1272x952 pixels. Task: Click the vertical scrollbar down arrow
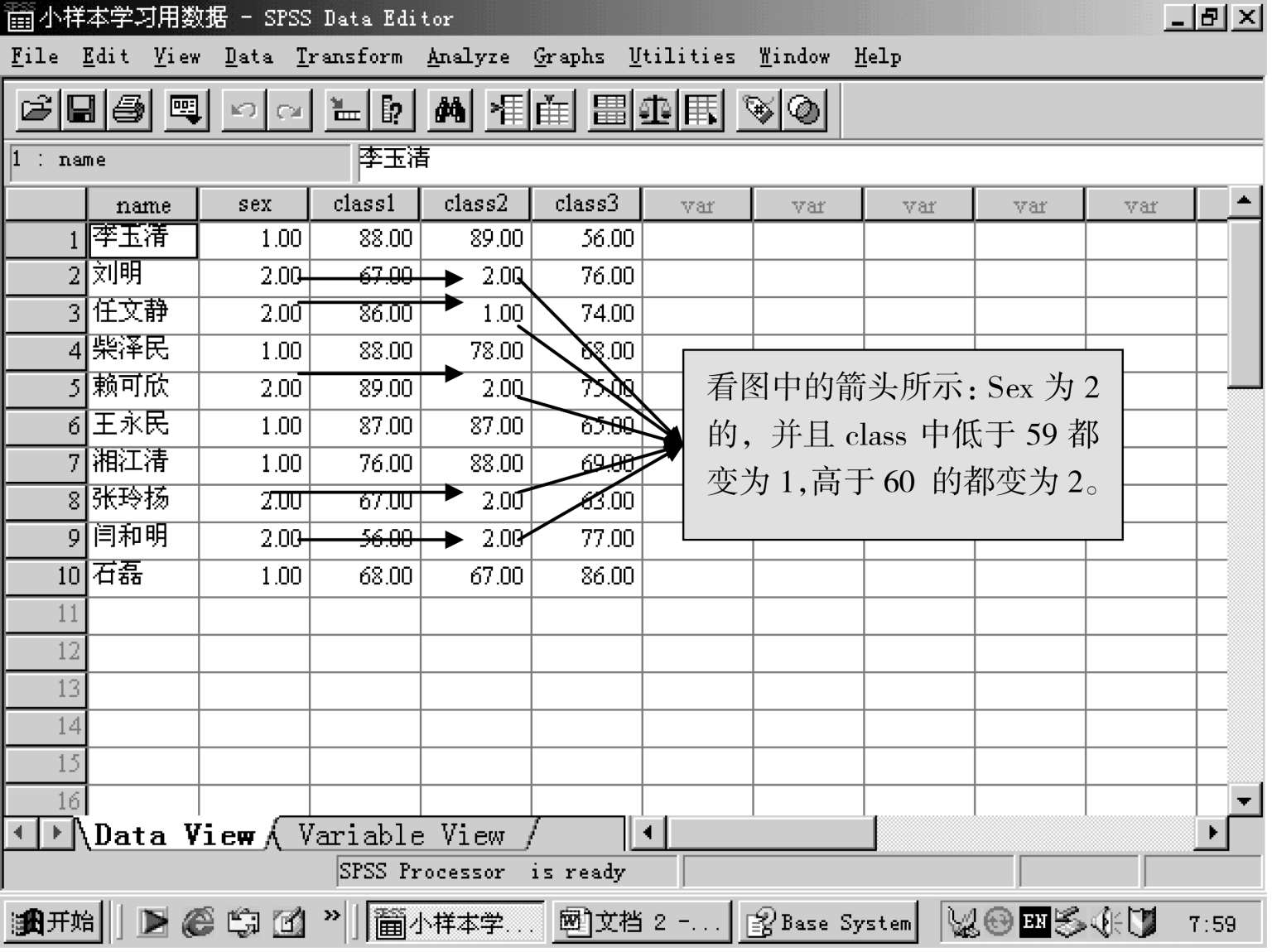coord(1244,800)
